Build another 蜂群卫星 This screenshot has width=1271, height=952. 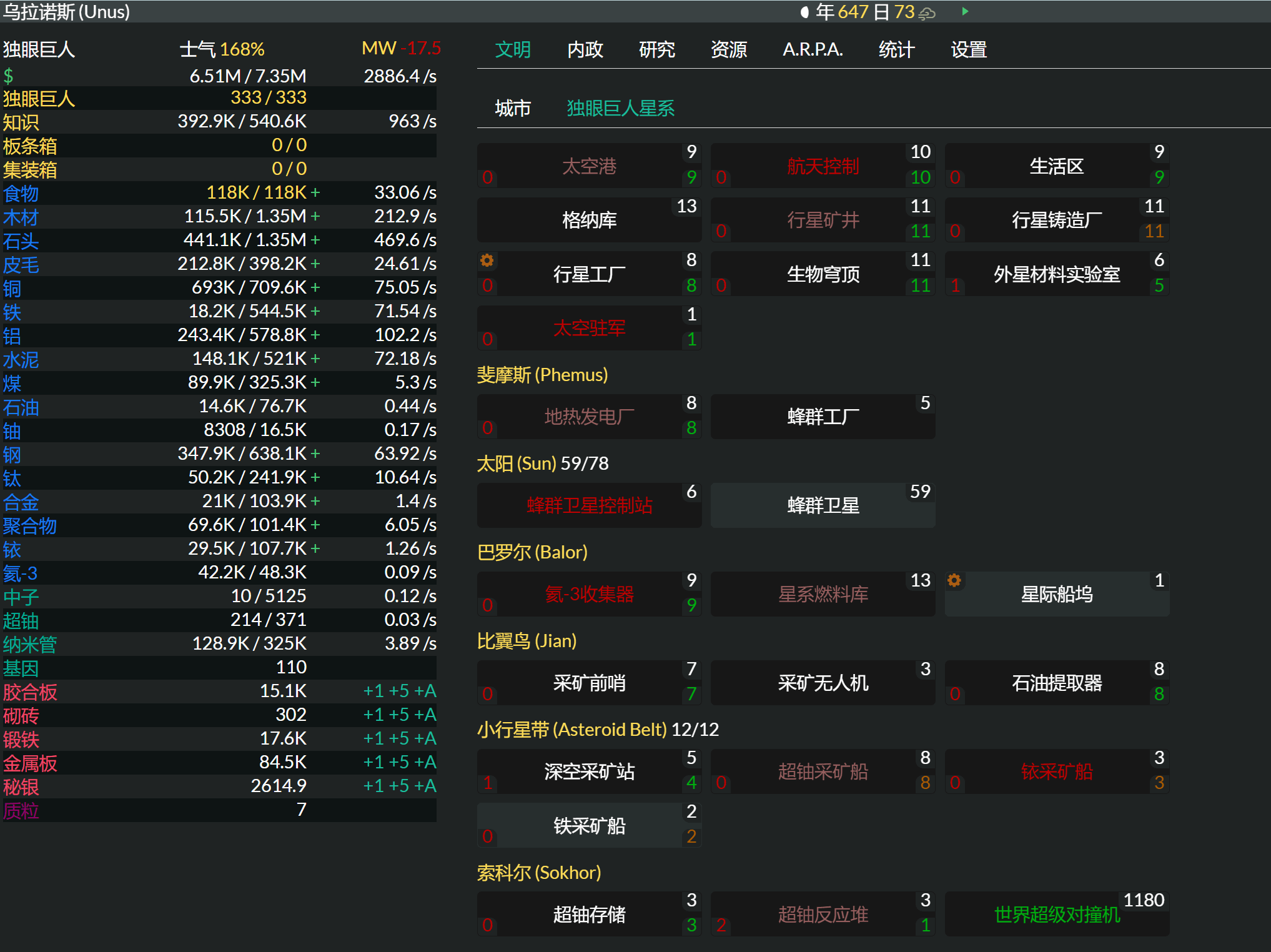(823, 505)
